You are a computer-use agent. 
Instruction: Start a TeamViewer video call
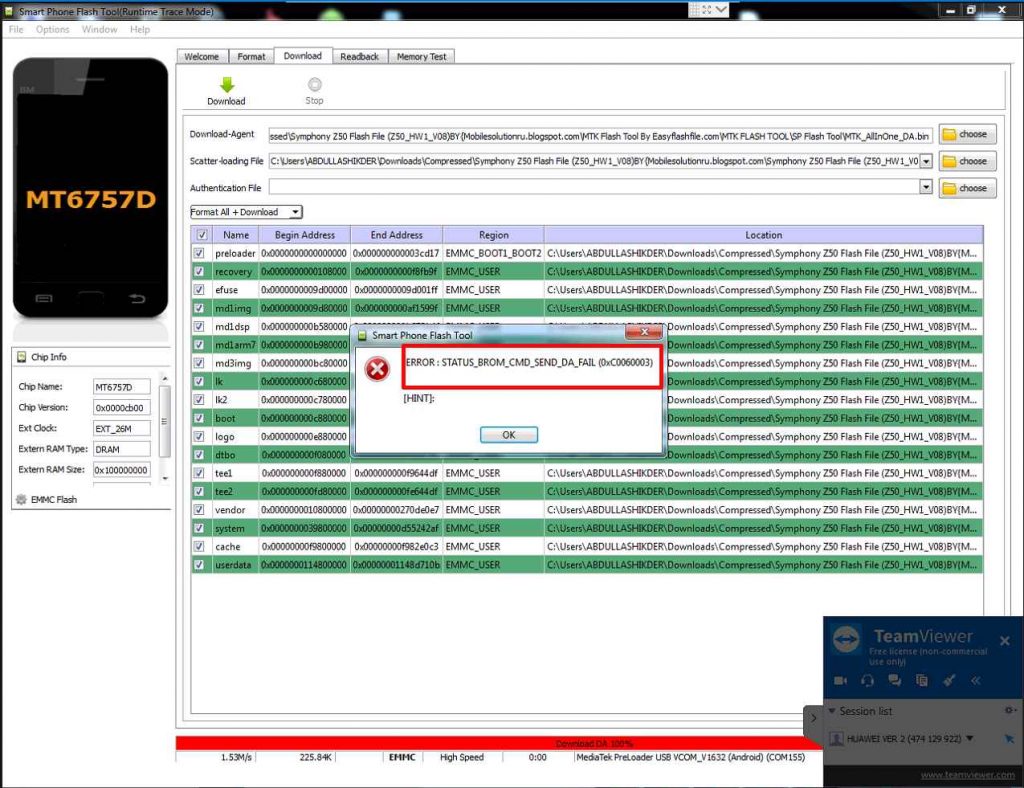(x=840, y=681)
